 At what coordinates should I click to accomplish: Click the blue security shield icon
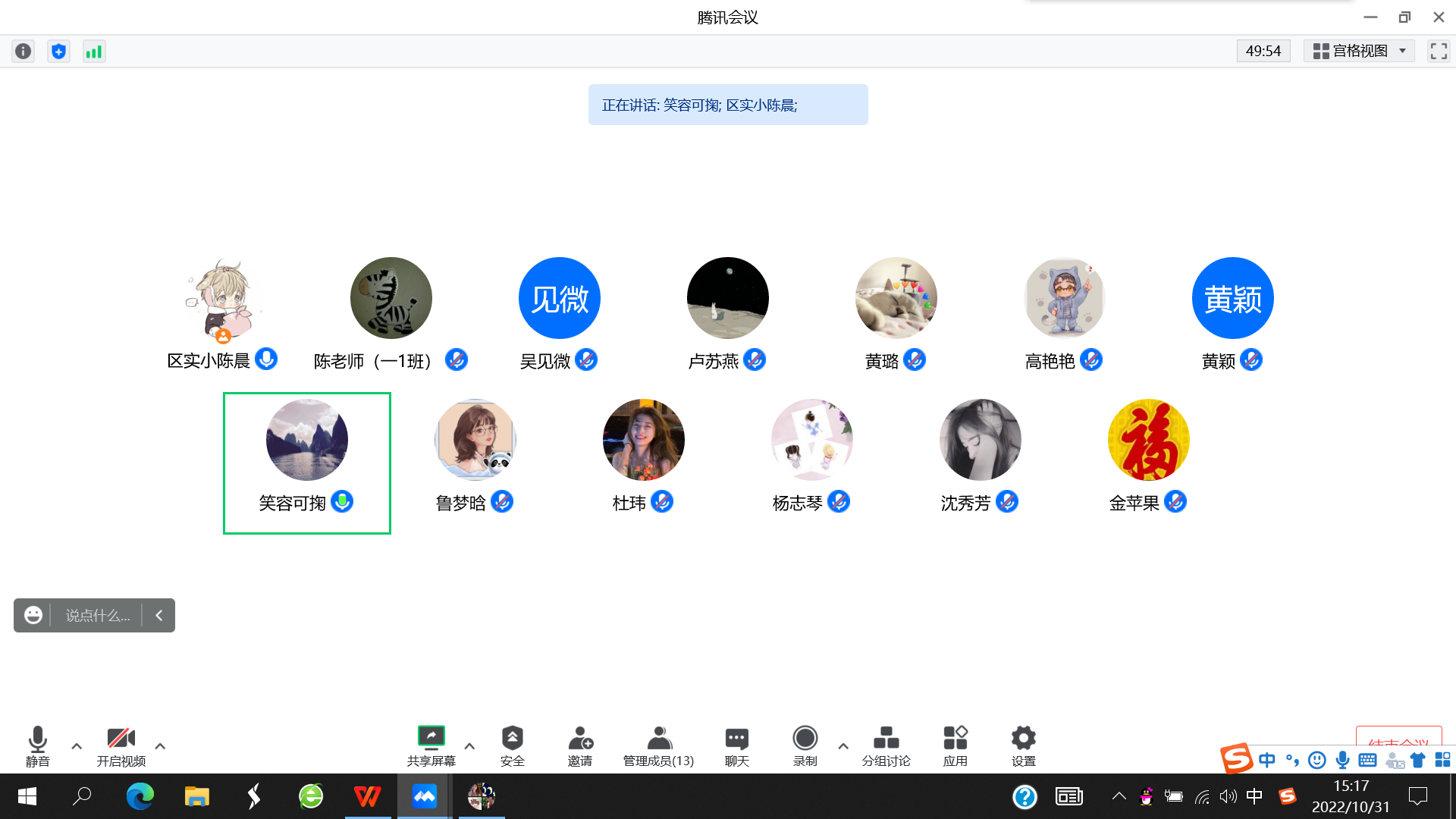pos(58,51)
